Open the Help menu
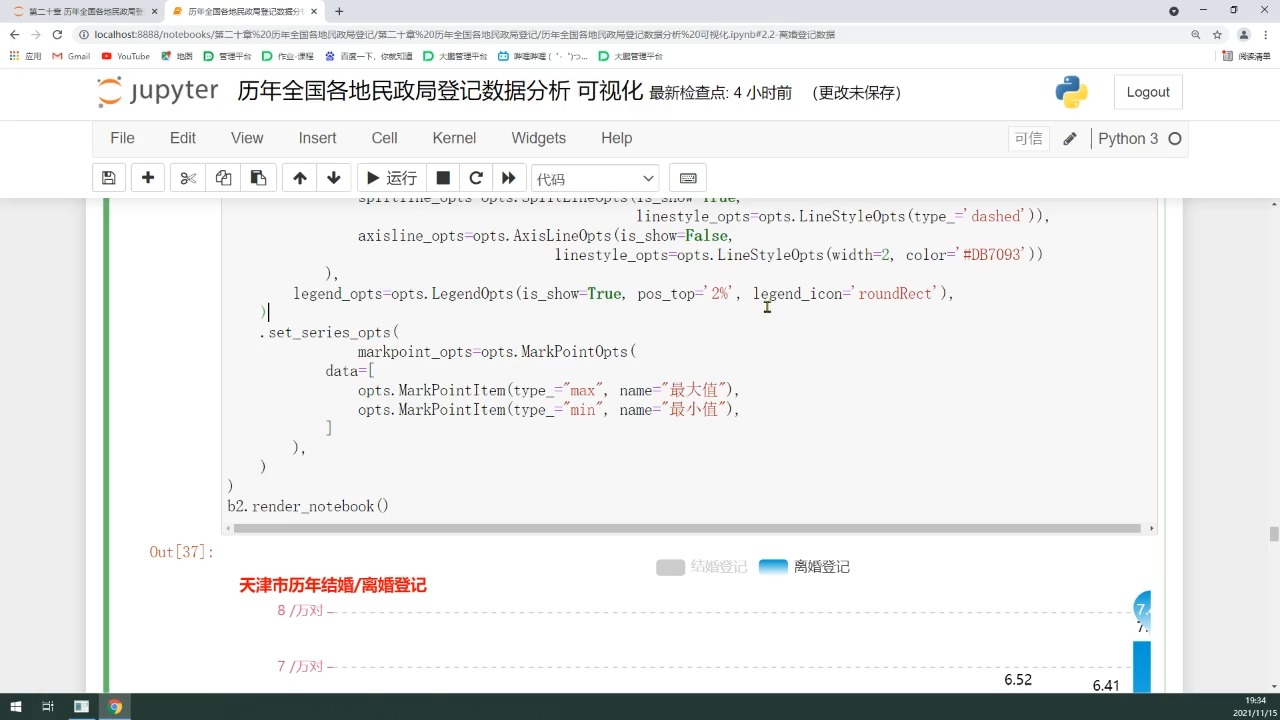This screenshot has width=1280, height=720. [616, 138]
